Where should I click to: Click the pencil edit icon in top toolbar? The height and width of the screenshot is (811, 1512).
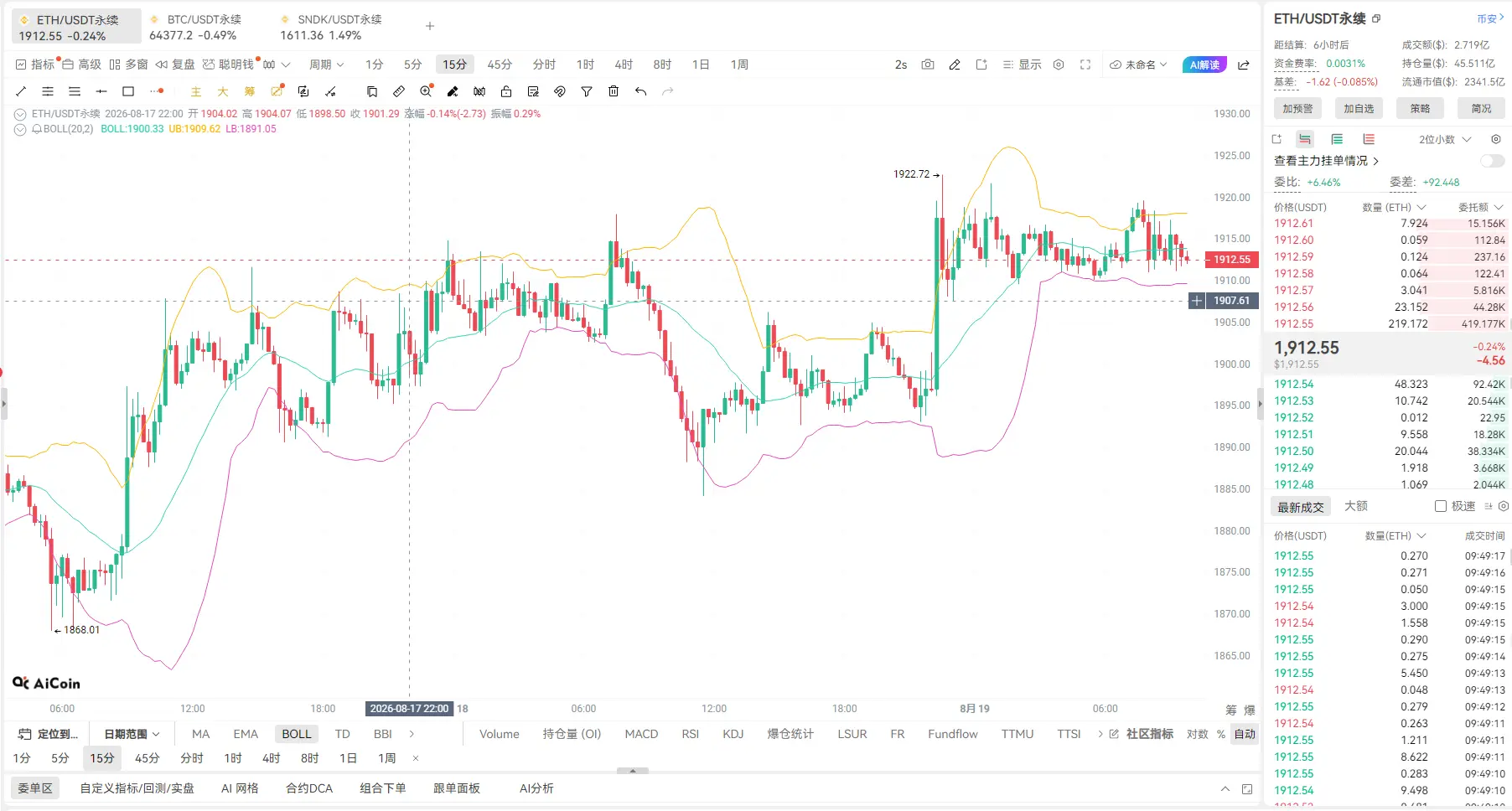(x=955, y=65)
